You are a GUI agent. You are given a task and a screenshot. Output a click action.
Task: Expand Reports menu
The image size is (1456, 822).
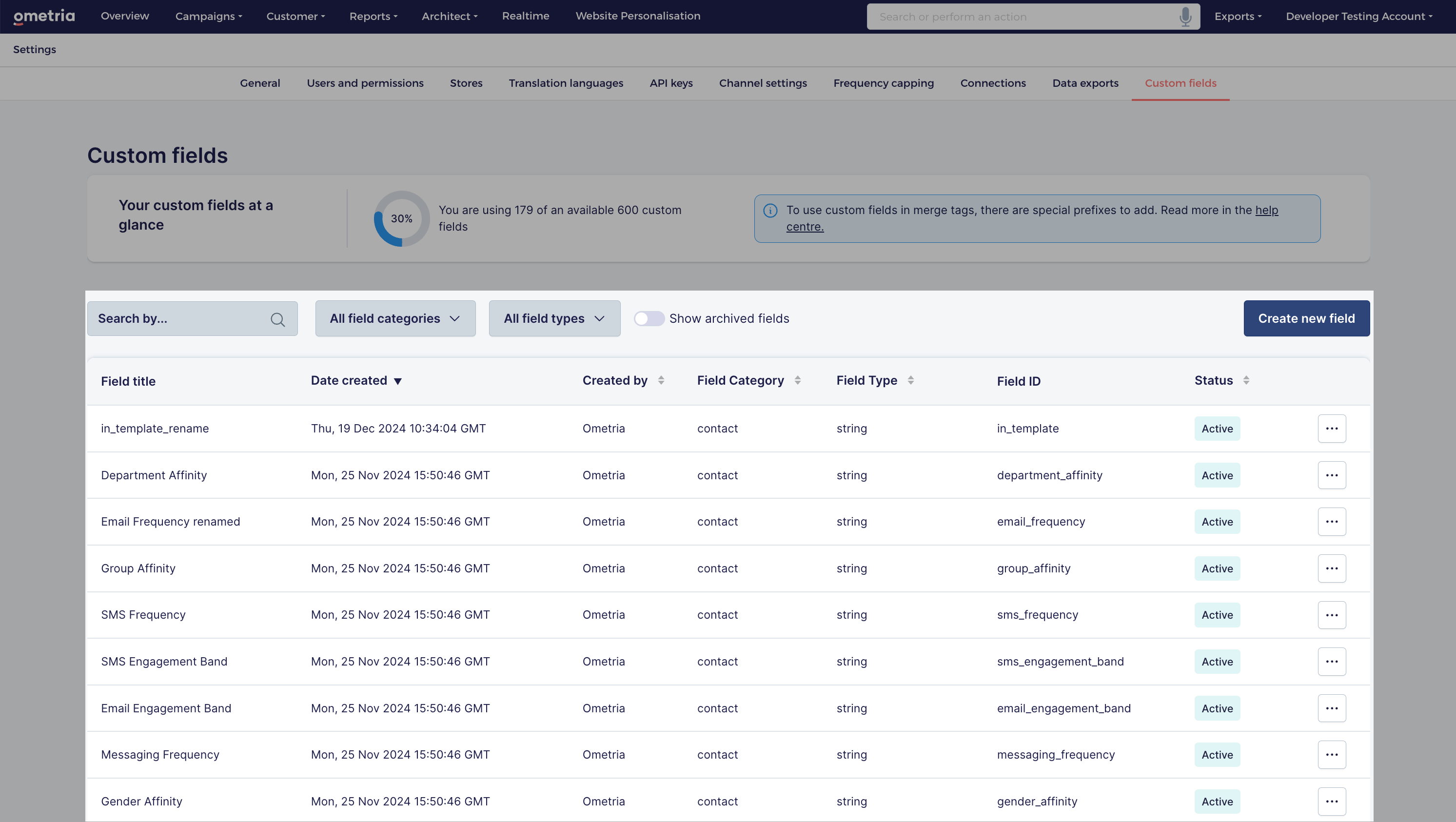[374, 17]
